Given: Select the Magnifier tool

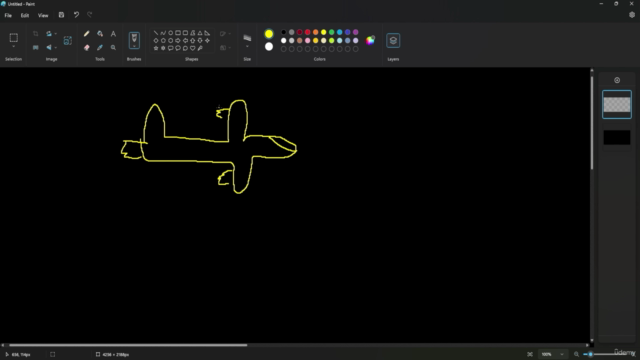Looking at the screenshot, I should point(113,47).
